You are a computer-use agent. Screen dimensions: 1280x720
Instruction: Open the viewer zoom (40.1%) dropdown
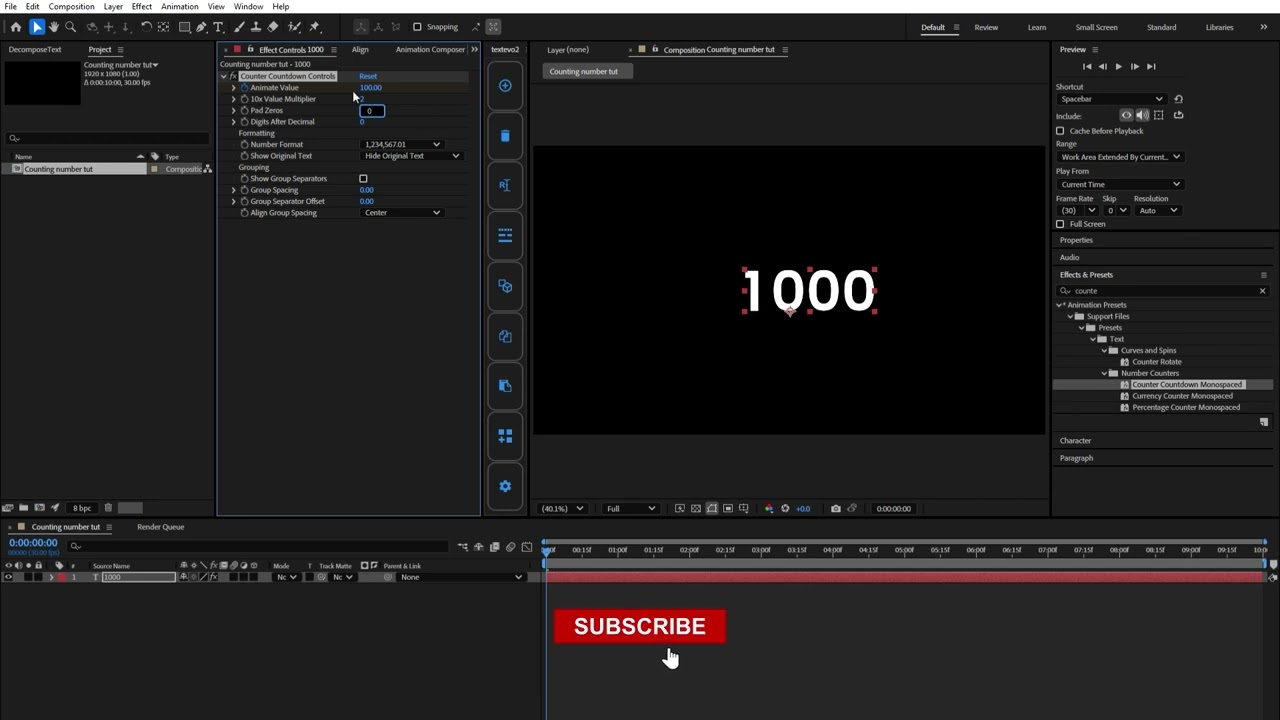point(562,509)
